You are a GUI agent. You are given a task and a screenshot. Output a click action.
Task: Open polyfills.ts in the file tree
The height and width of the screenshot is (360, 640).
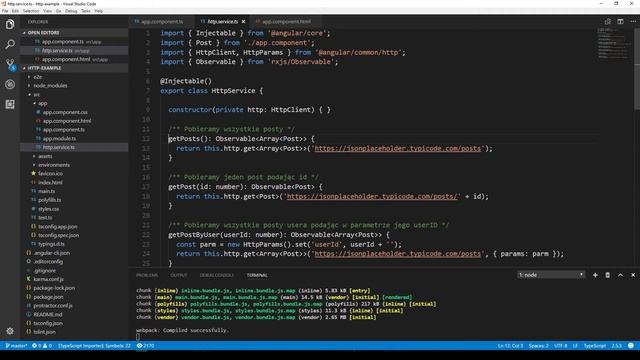pyautogui.click(x=49, y=200)
